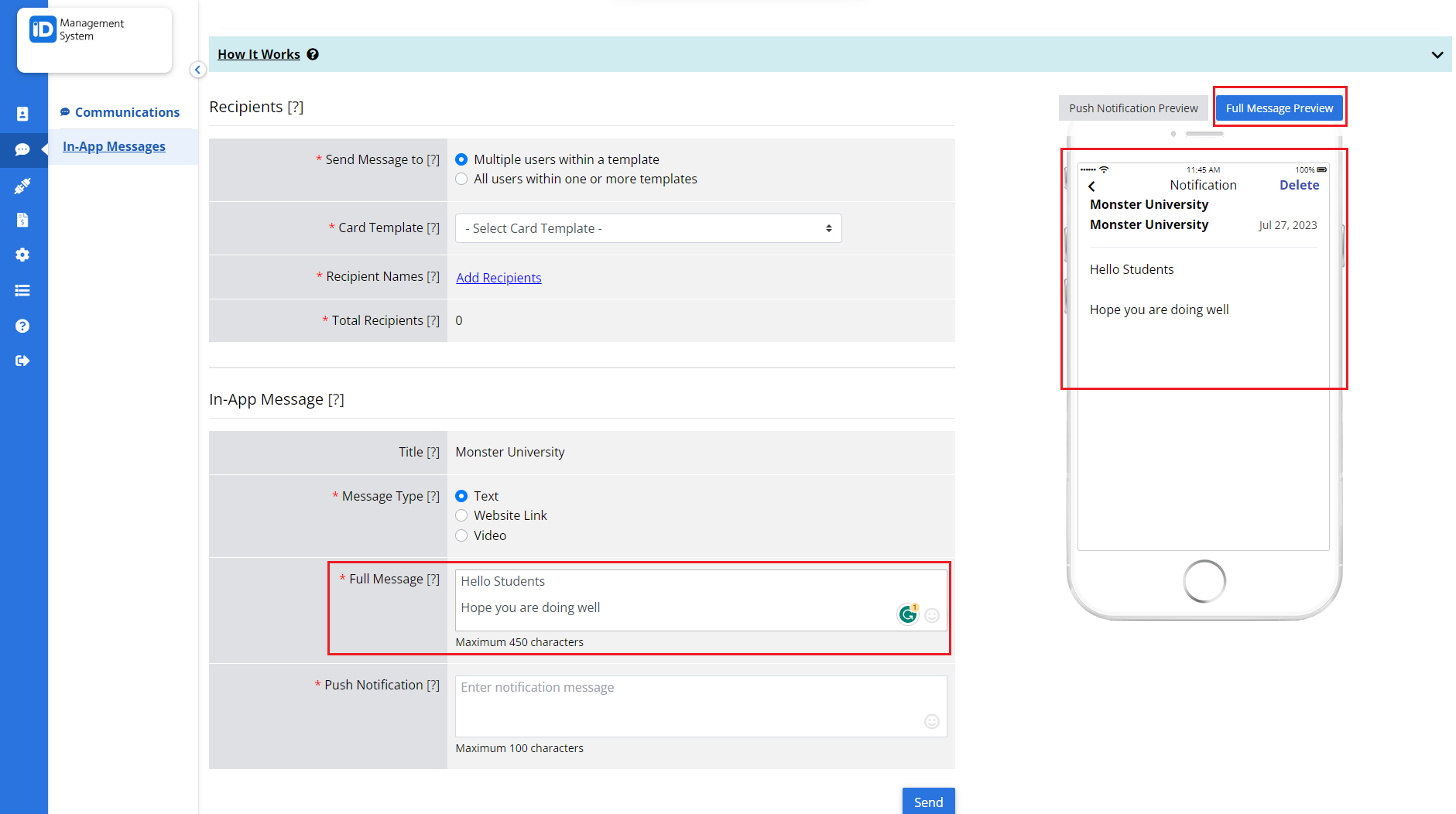Choose Text message type

point(461,496)
